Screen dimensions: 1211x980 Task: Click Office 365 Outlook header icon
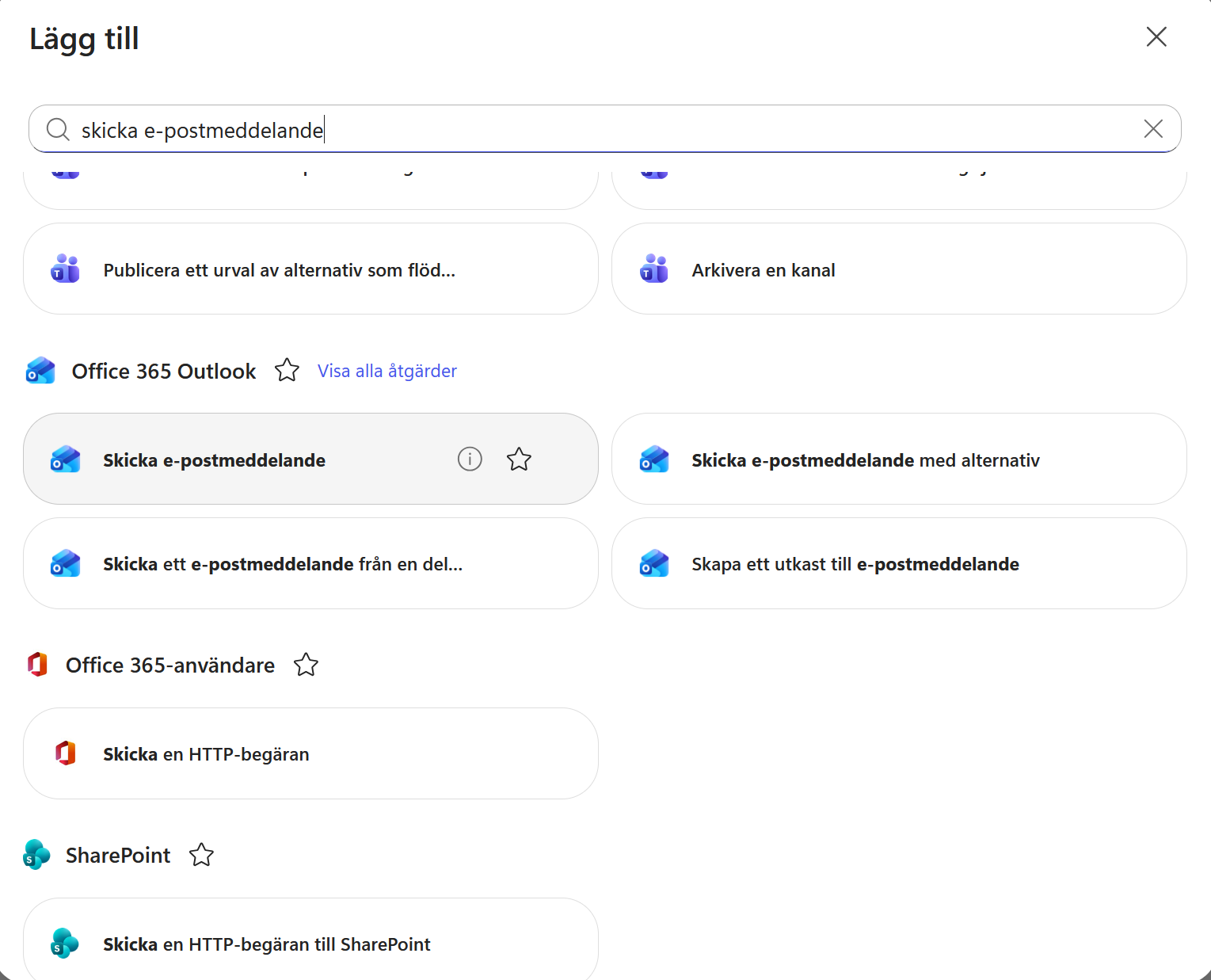pyautogui.click(x=40, y=371)
